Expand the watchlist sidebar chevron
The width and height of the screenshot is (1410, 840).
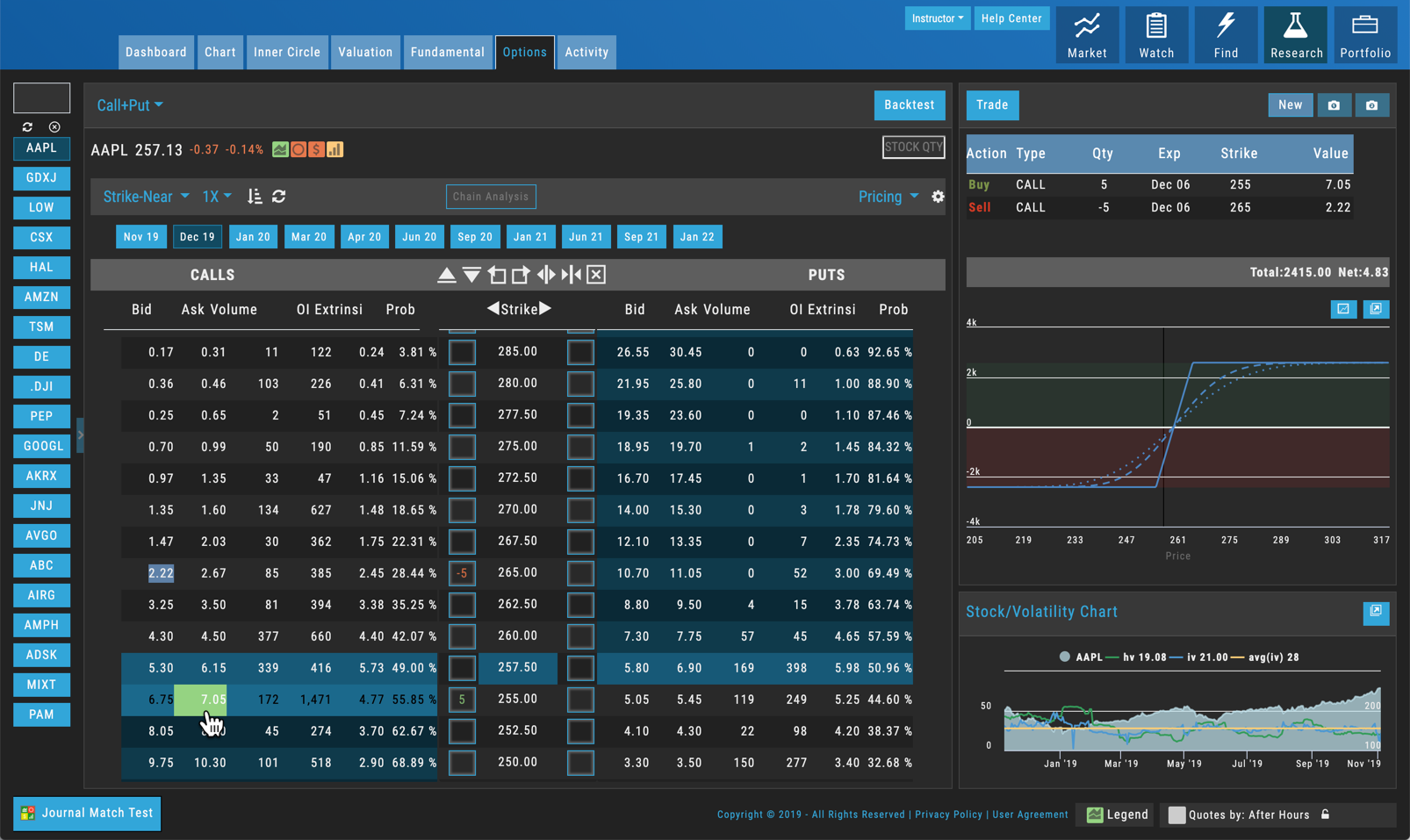click(81, 434)
